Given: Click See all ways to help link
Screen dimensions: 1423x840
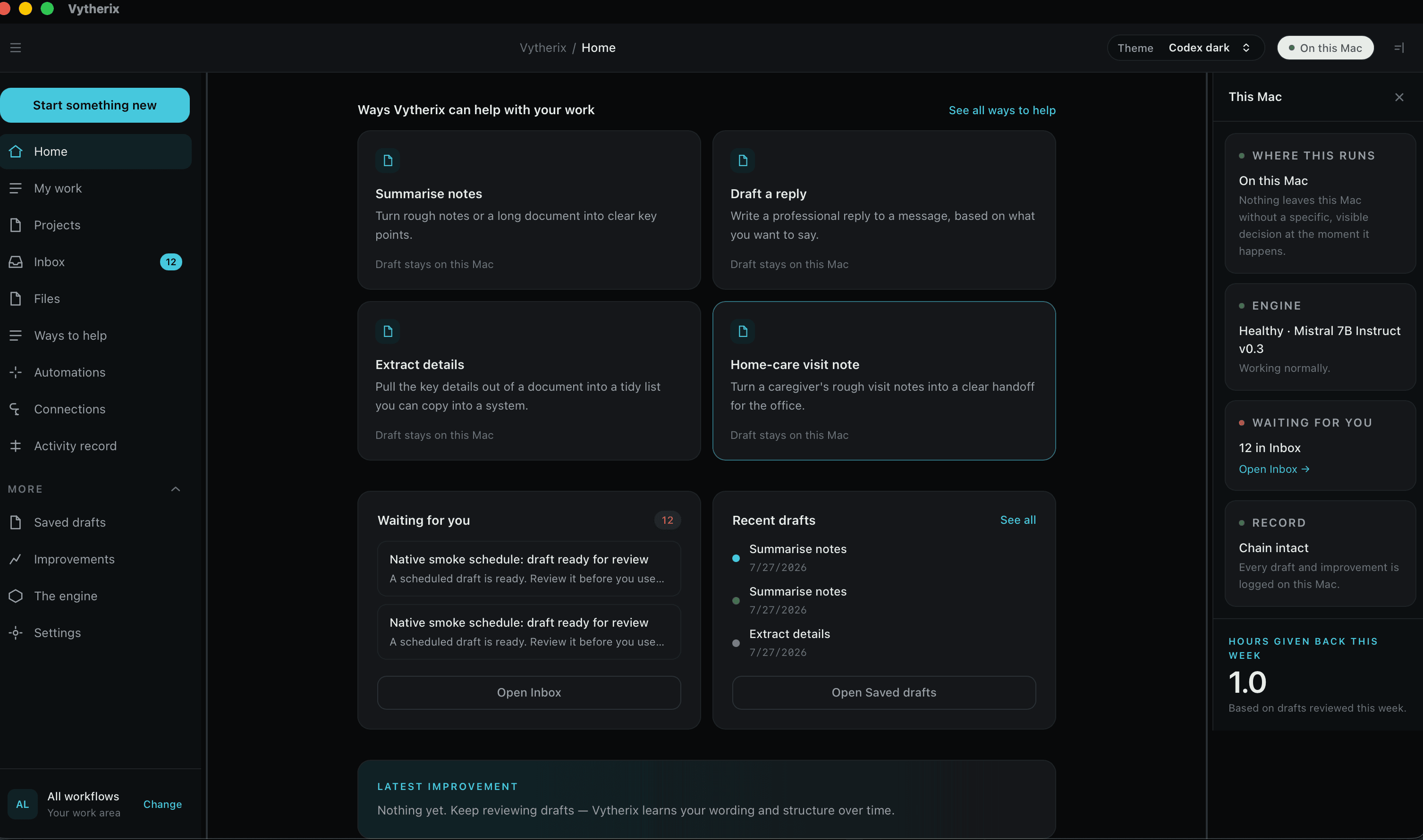Looking at the screenshot, I should 1002,110.
